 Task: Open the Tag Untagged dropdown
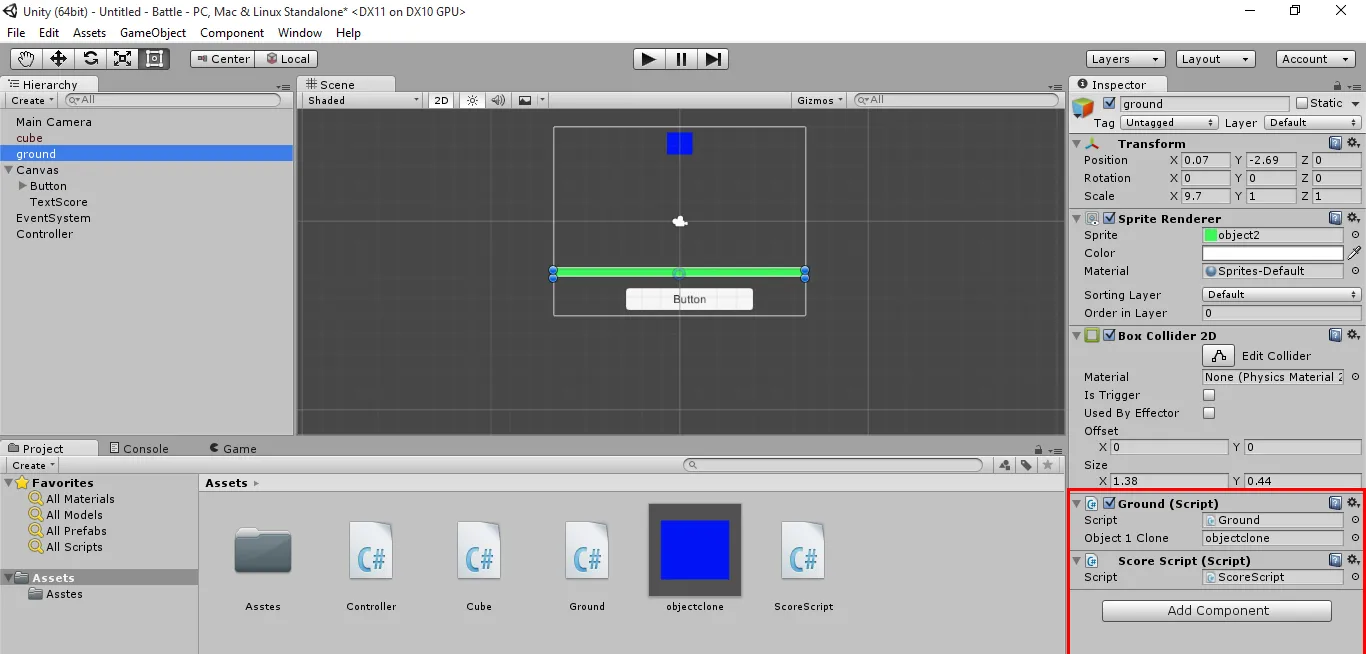(x=1168, y=123)
